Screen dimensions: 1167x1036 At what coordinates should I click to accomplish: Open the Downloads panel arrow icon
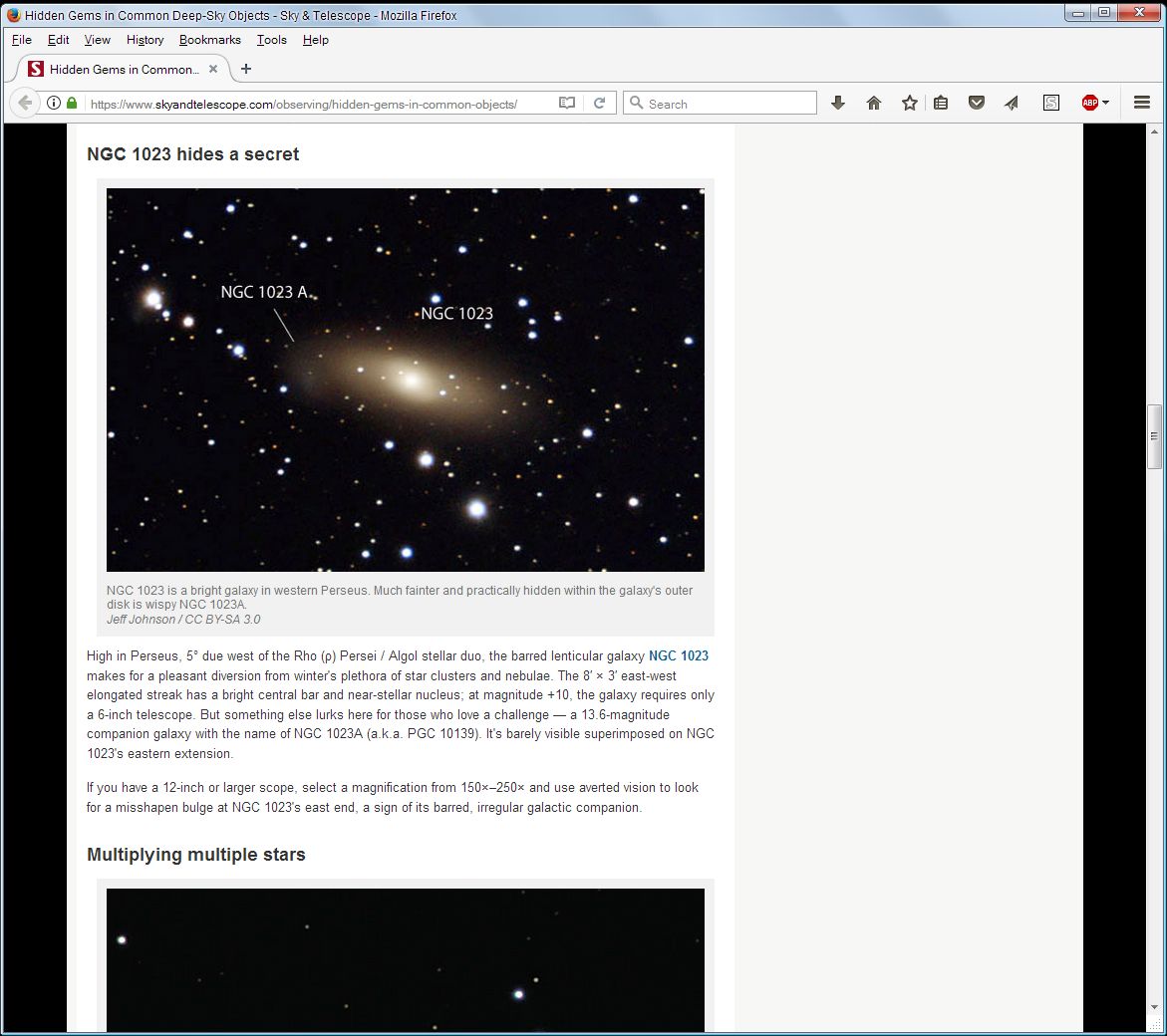(838, 104)
